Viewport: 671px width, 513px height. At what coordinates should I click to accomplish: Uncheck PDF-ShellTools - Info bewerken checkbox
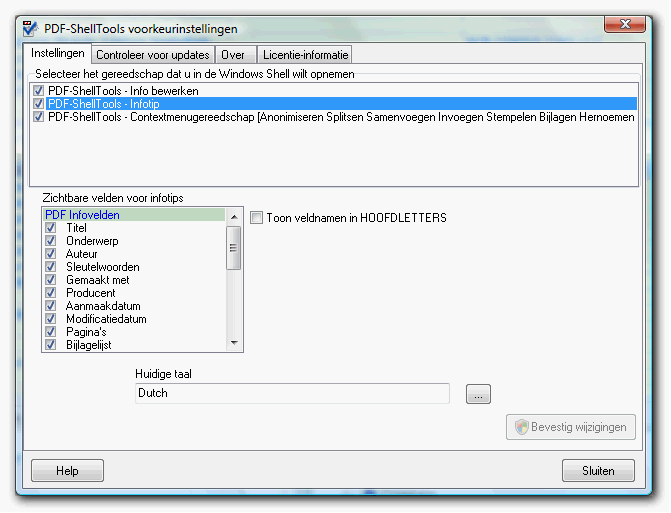[39, 91]
